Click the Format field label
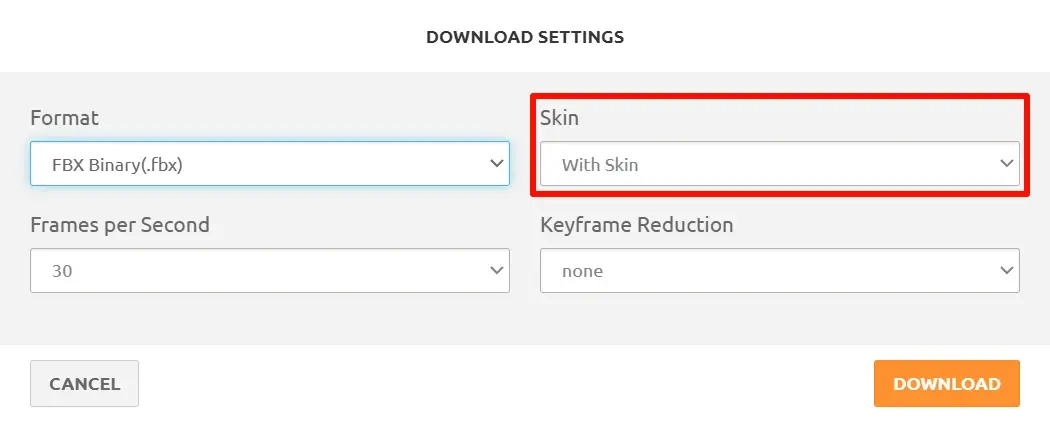Viewport: 1050px width, 422px height. coord(64,118)
